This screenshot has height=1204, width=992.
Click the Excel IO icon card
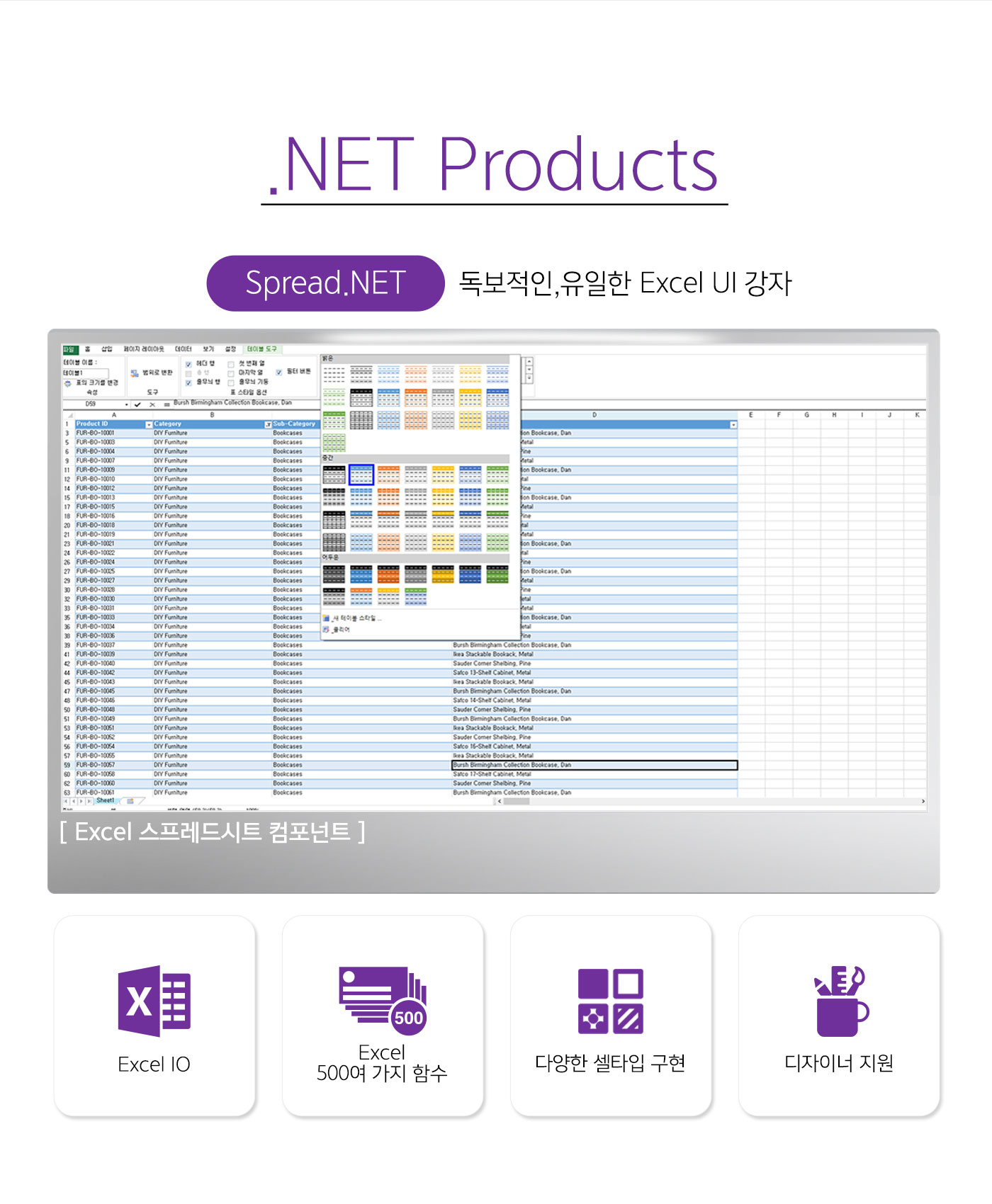(x=154, y=1016)
